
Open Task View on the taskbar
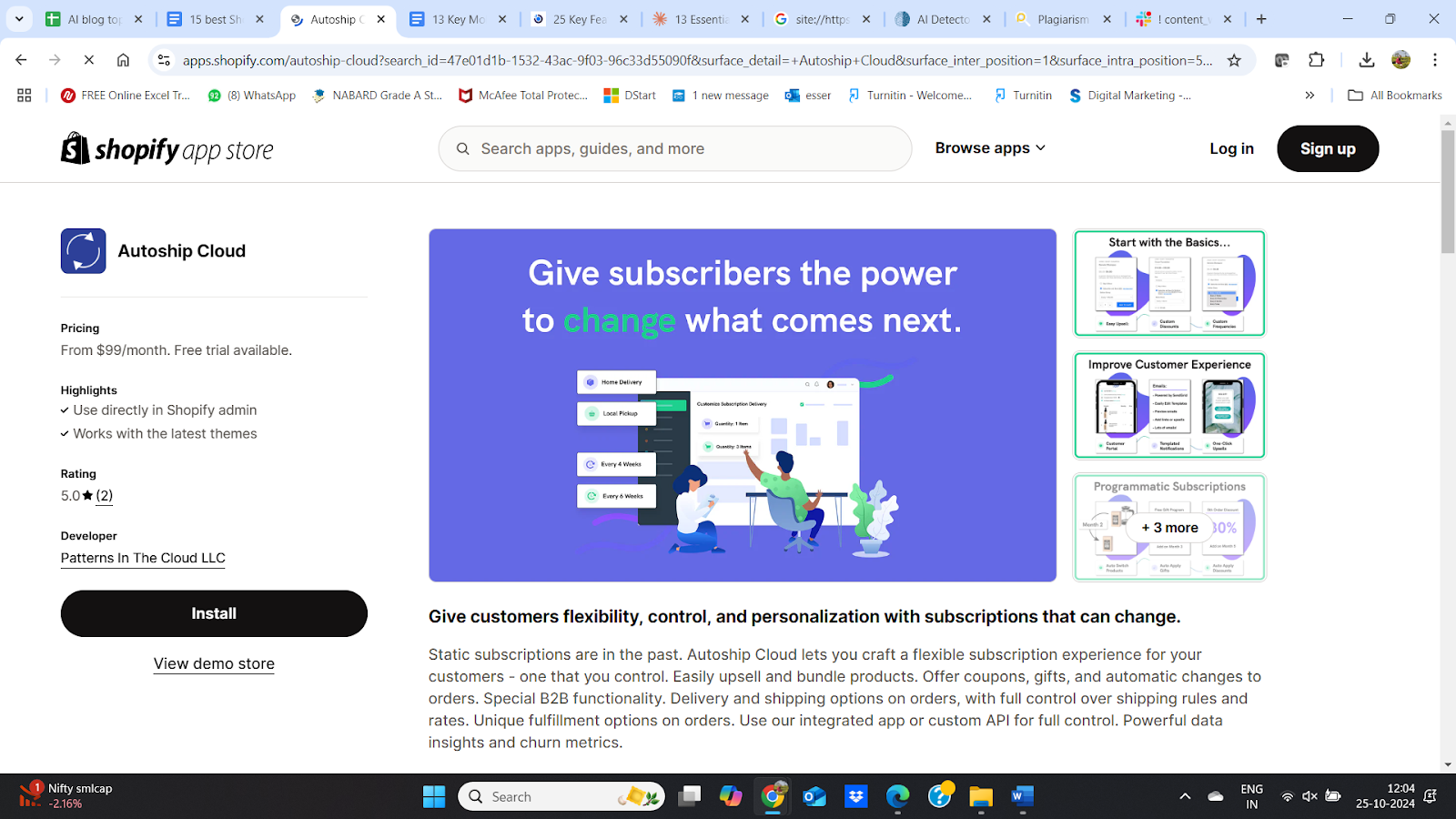[690, 796]
